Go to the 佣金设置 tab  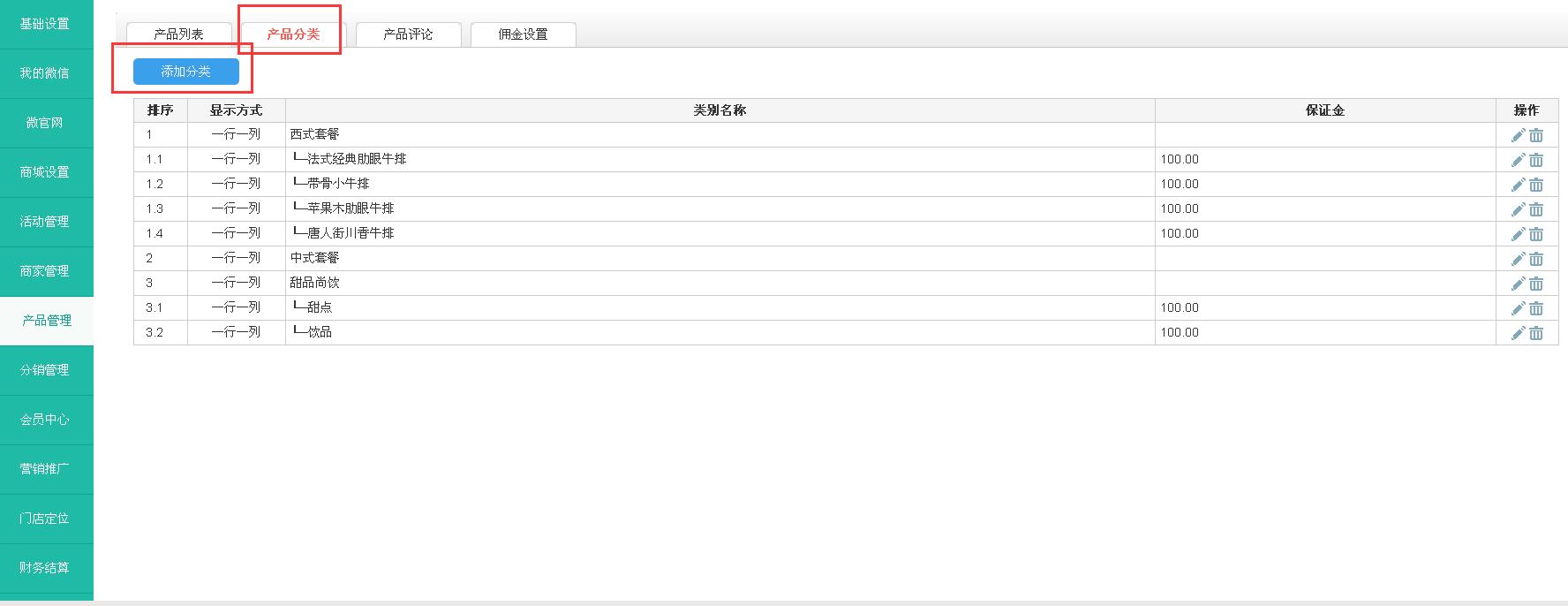[523, 34]
